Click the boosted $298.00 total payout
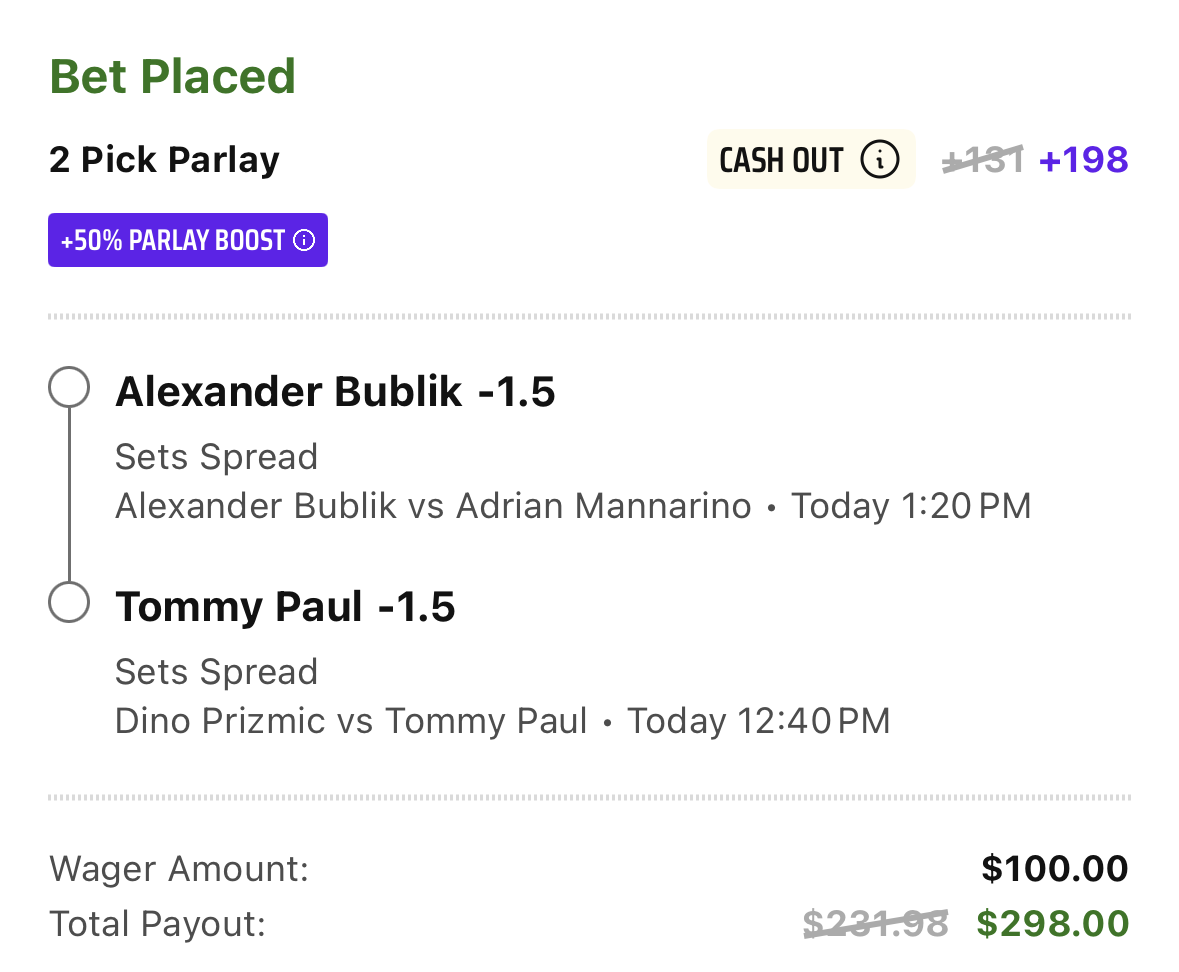The width and height of the screenshot is (1179, 972). point(1053,924)
